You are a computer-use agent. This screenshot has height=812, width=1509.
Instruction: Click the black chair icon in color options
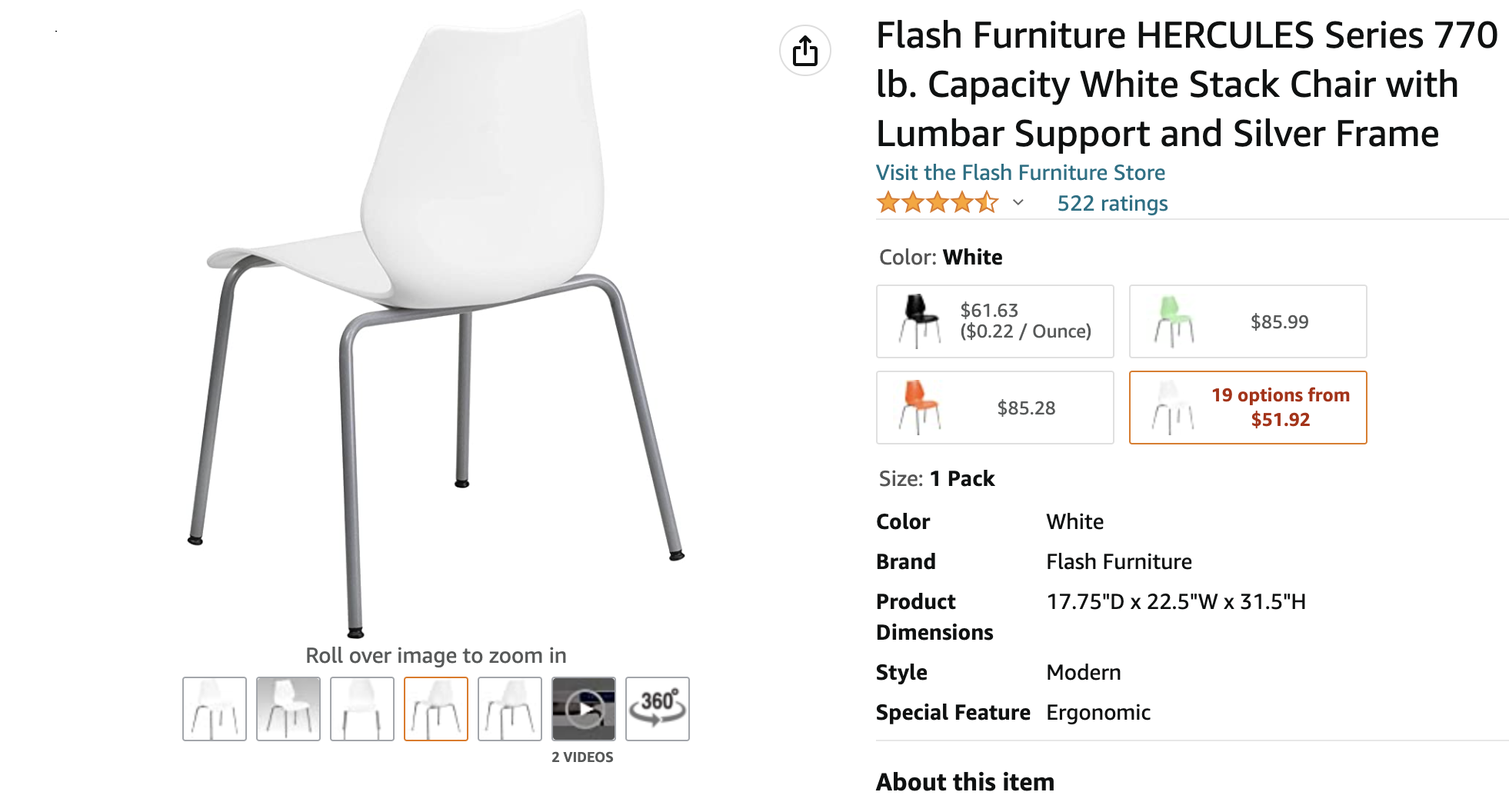[920, 321]
